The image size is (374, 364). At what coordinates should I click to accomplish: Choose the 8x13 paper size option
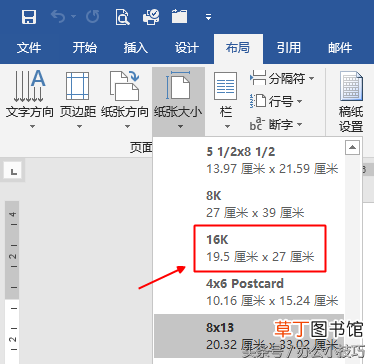click(249, 336)
